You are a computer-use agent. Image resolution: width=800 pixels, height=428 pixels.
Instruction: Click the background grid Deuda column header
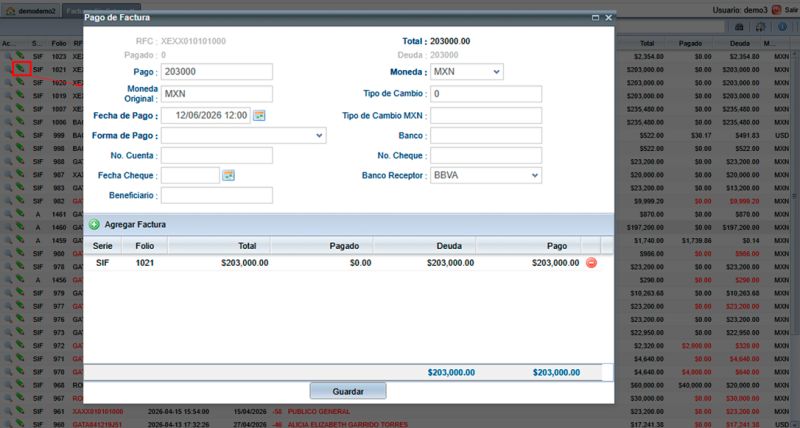739,43
